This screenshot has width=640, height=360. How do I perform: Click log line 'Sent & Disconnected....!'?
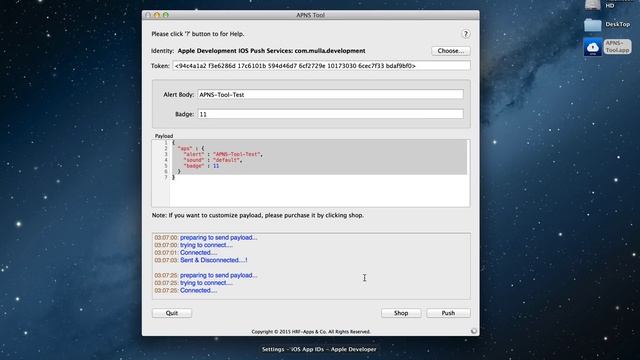(x=213, y=260)
